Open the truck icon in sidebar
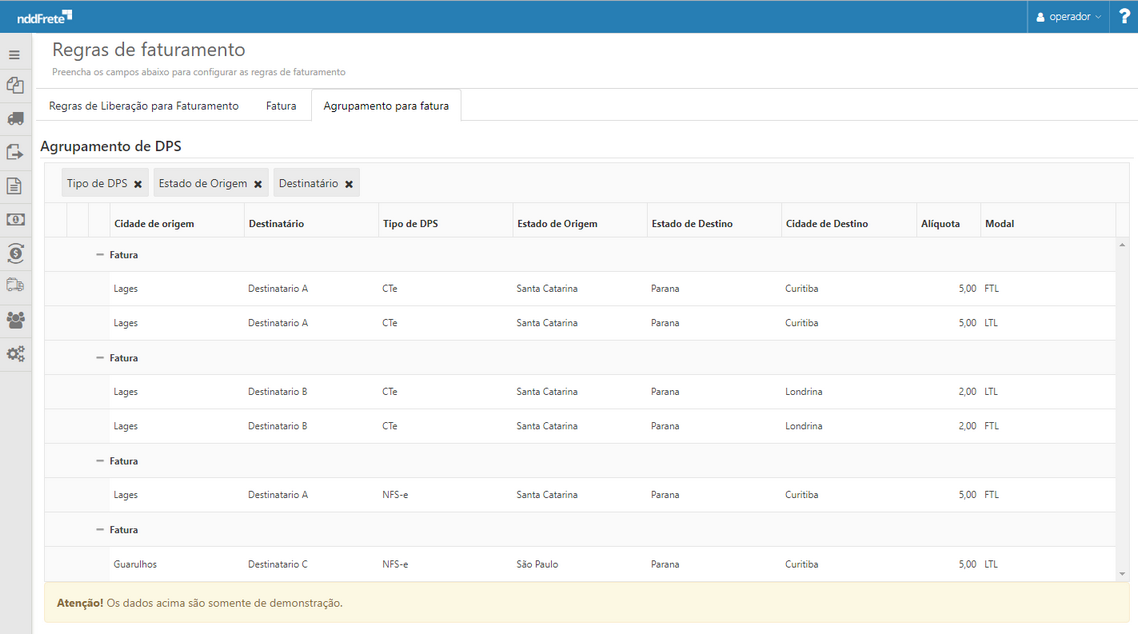The image size is (1138, 634). [x=15, y=119]
